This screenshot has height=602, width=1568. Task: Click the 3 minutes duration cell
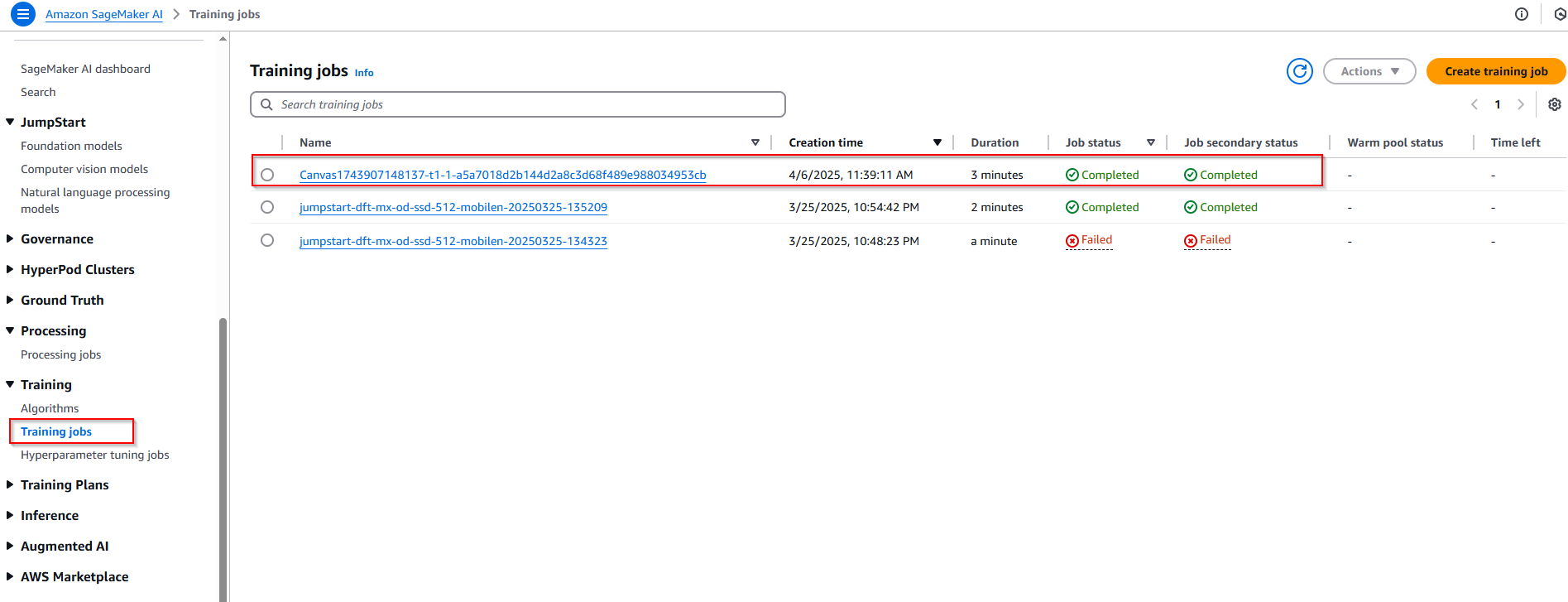[x=997, y=175]
